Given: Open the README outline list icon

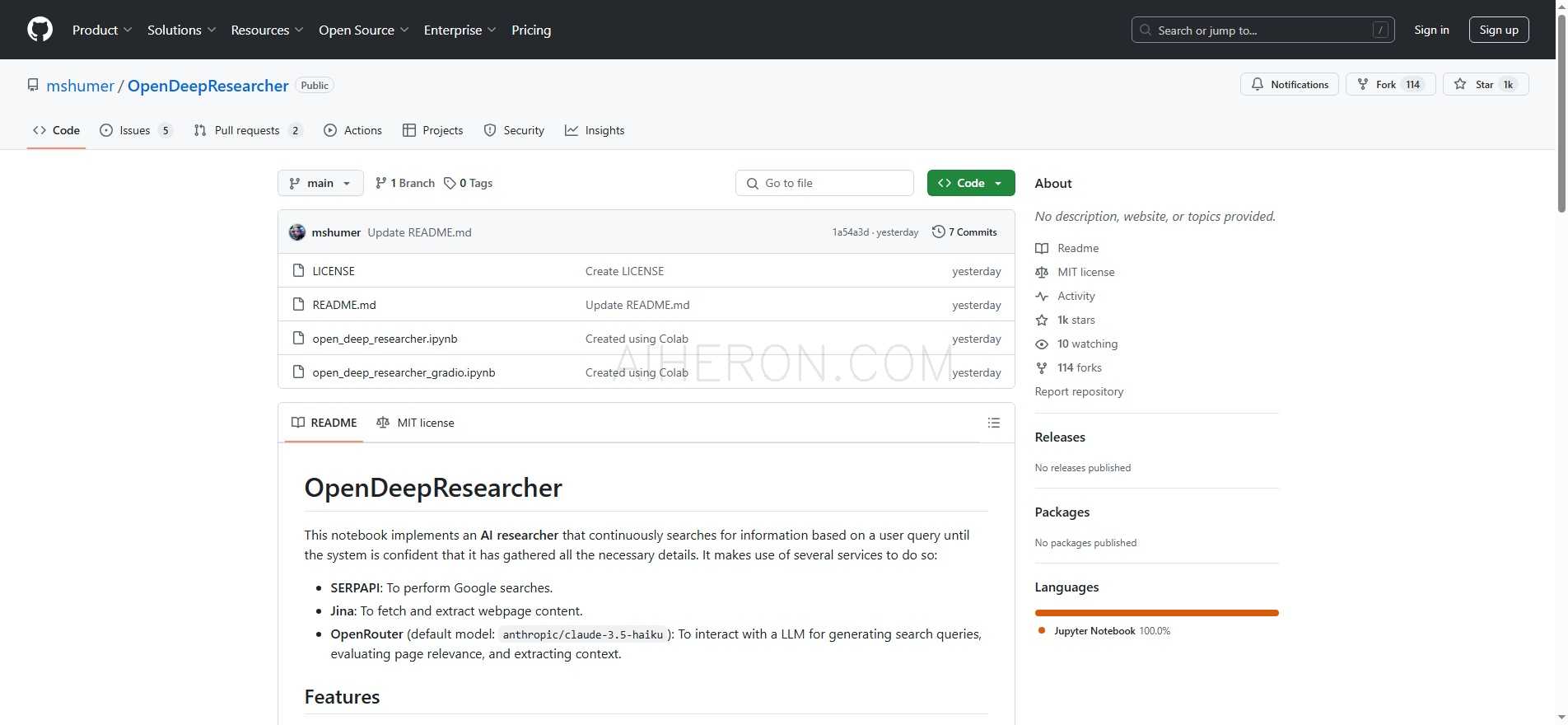Looking at the screenshot, I should point(994,423).
